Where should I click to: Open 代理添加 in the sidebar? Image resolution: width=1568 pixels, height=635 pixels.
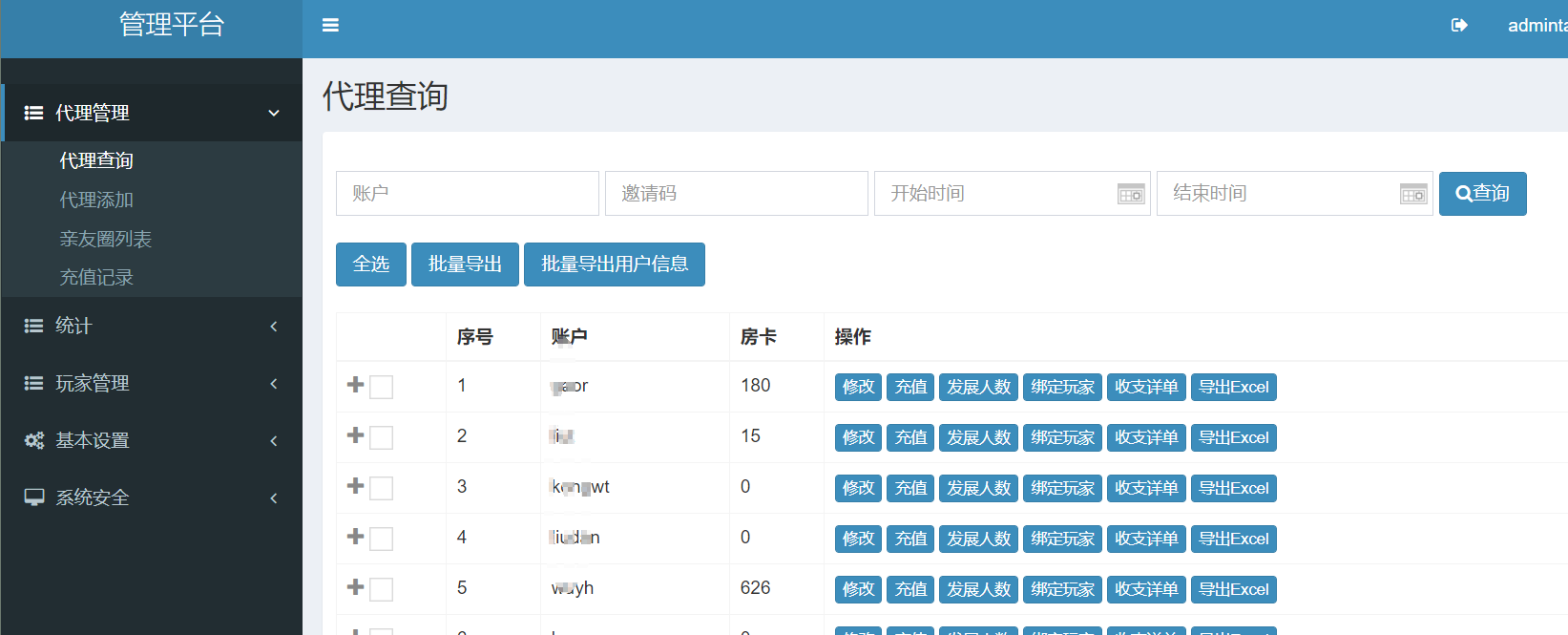[96, 200]
